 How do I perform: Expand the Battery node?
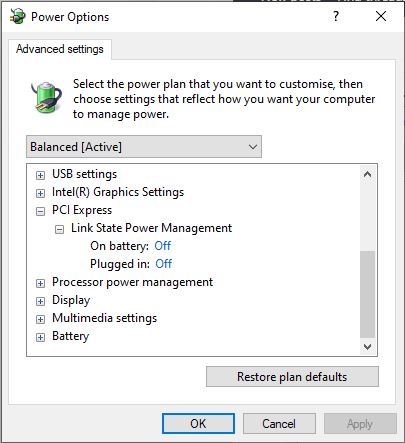40,337
